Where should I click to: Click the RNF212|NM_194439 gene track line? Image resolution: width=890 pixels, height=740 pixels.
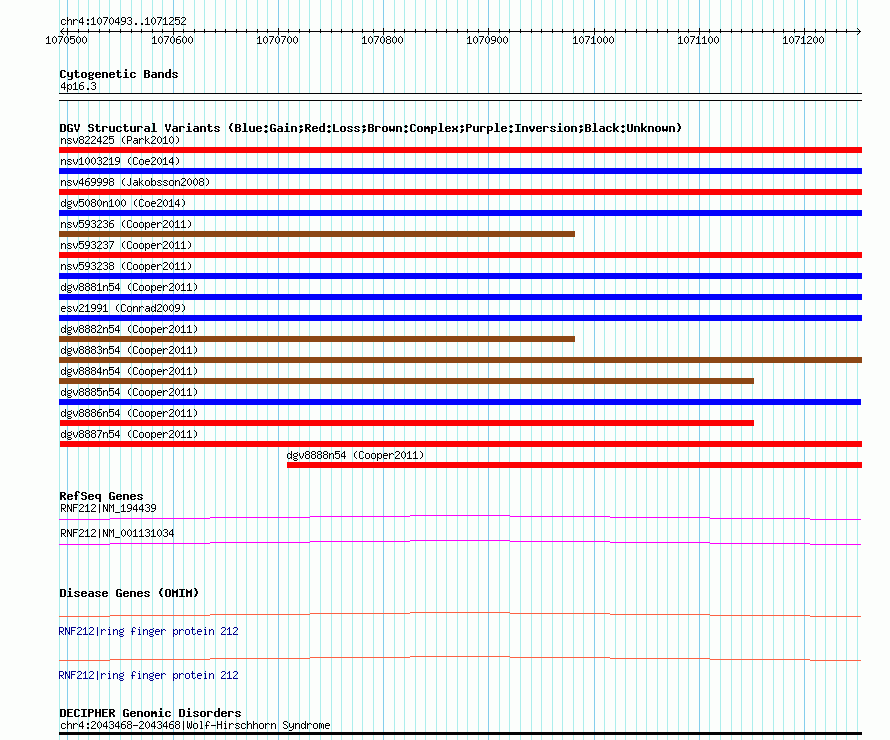460,518
